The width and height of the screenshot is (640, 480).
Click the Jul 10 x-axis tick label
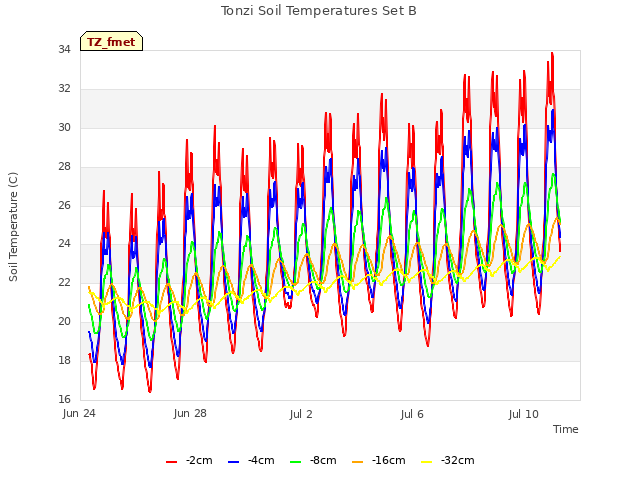[x=524, y=414]
